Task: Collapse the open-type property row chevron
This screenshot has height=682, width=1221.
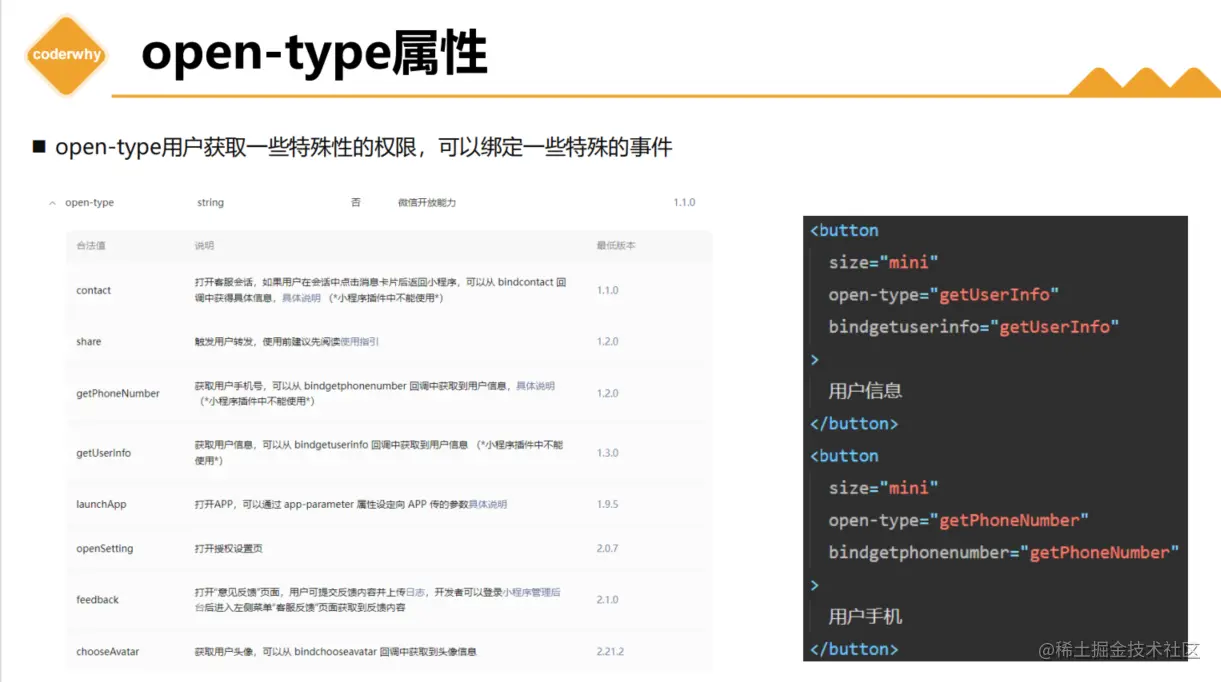Action: (x=52, y=203)
